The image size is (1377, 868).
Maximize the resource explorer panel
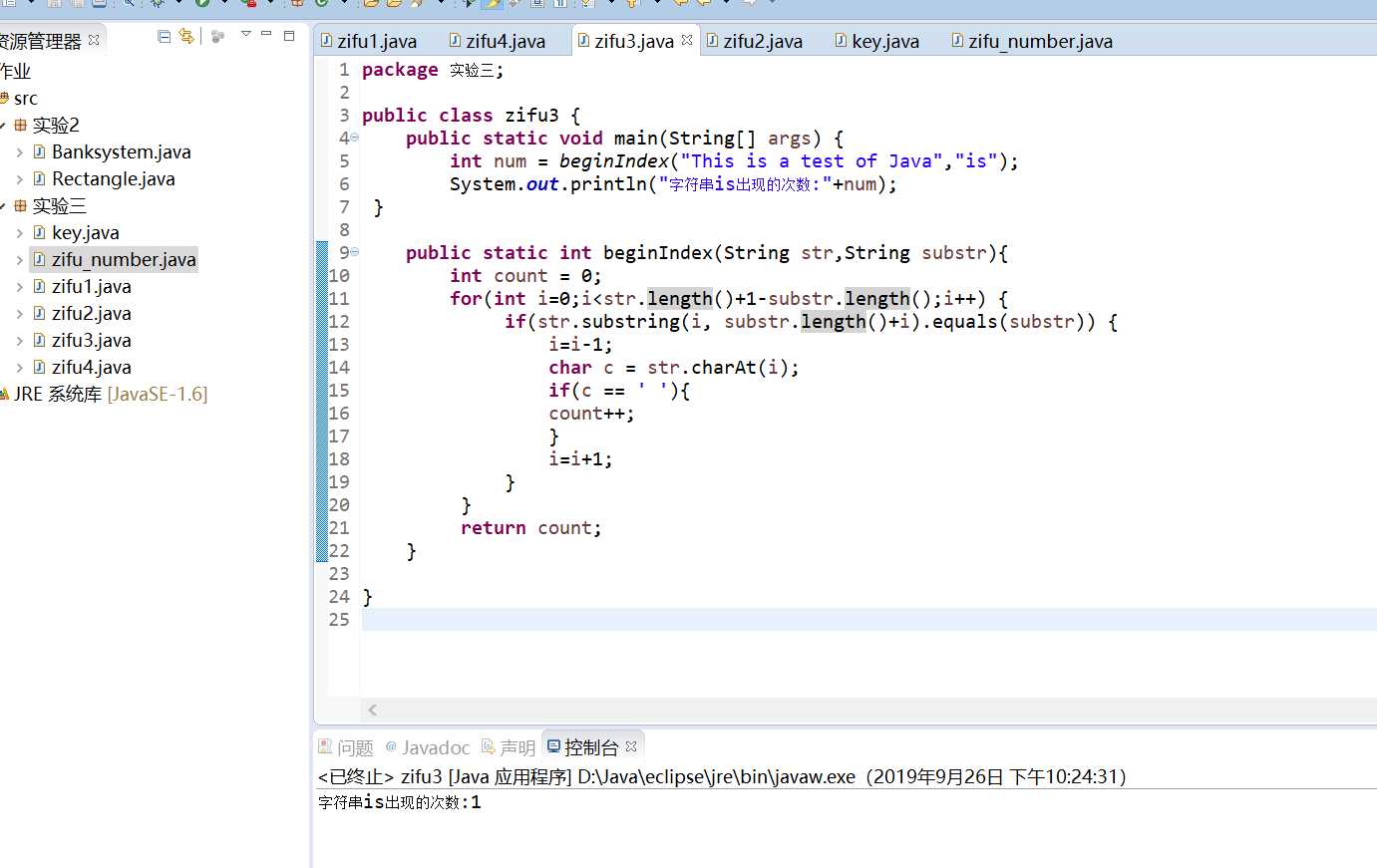click(x=289, y=35)
